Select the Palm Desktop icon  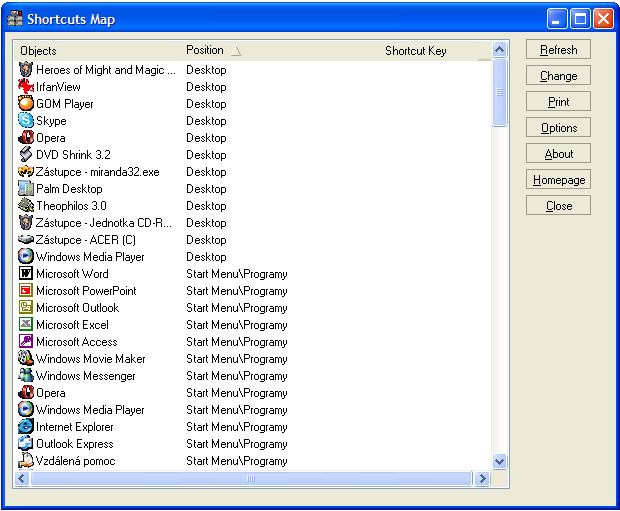pyautogui.click(x=26, y=189)
